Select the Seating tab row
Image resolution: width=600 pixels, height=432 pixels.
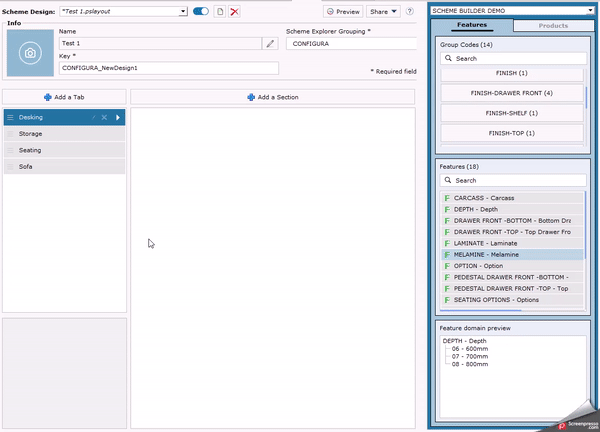(64, 150)
